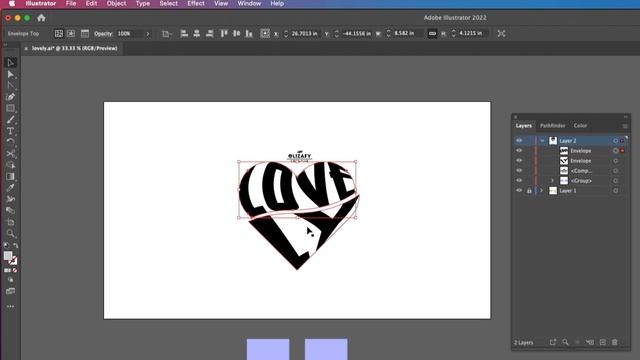
Task: Click Edit Contents button in control bar
Action: (71, 33)
